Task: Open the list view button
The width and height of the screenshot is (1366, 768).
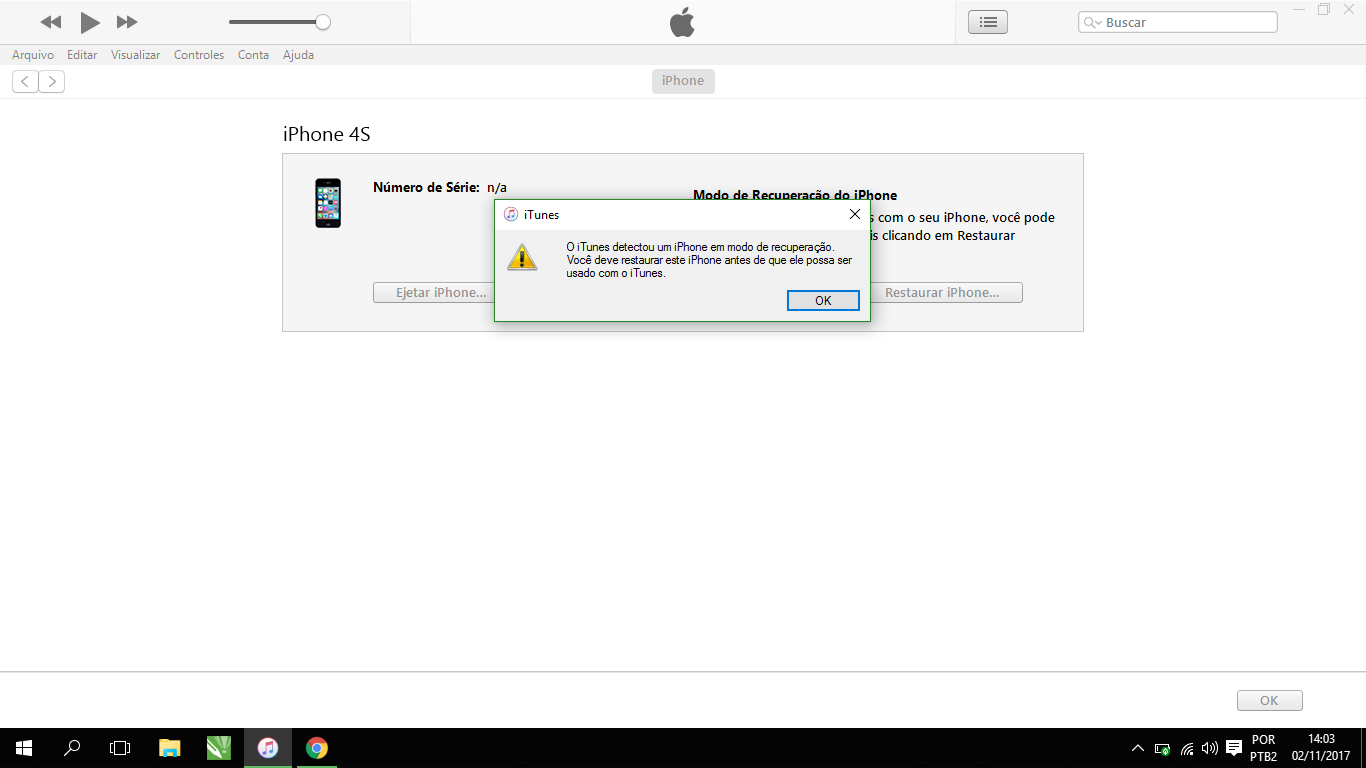Action: point(988,22)
